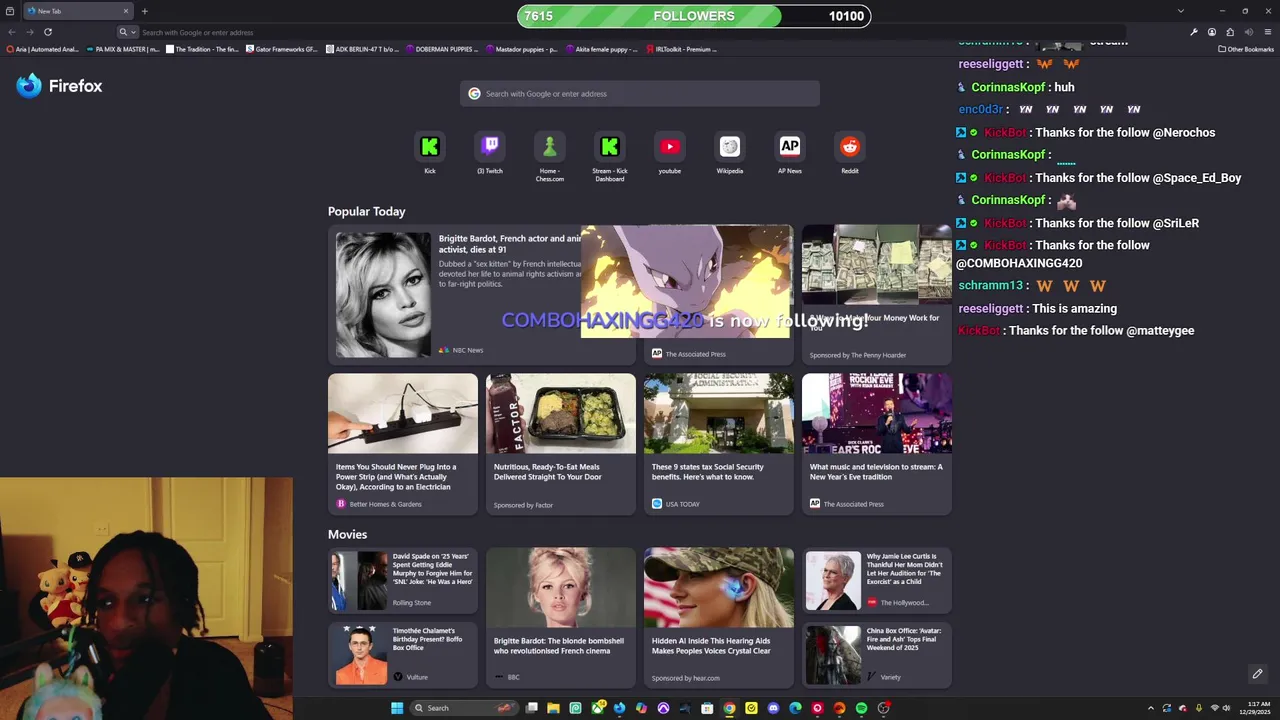Open Discord from the taskbar
Image resolution: width=1280 pixels, height=720 pixels.
[773, 708]
